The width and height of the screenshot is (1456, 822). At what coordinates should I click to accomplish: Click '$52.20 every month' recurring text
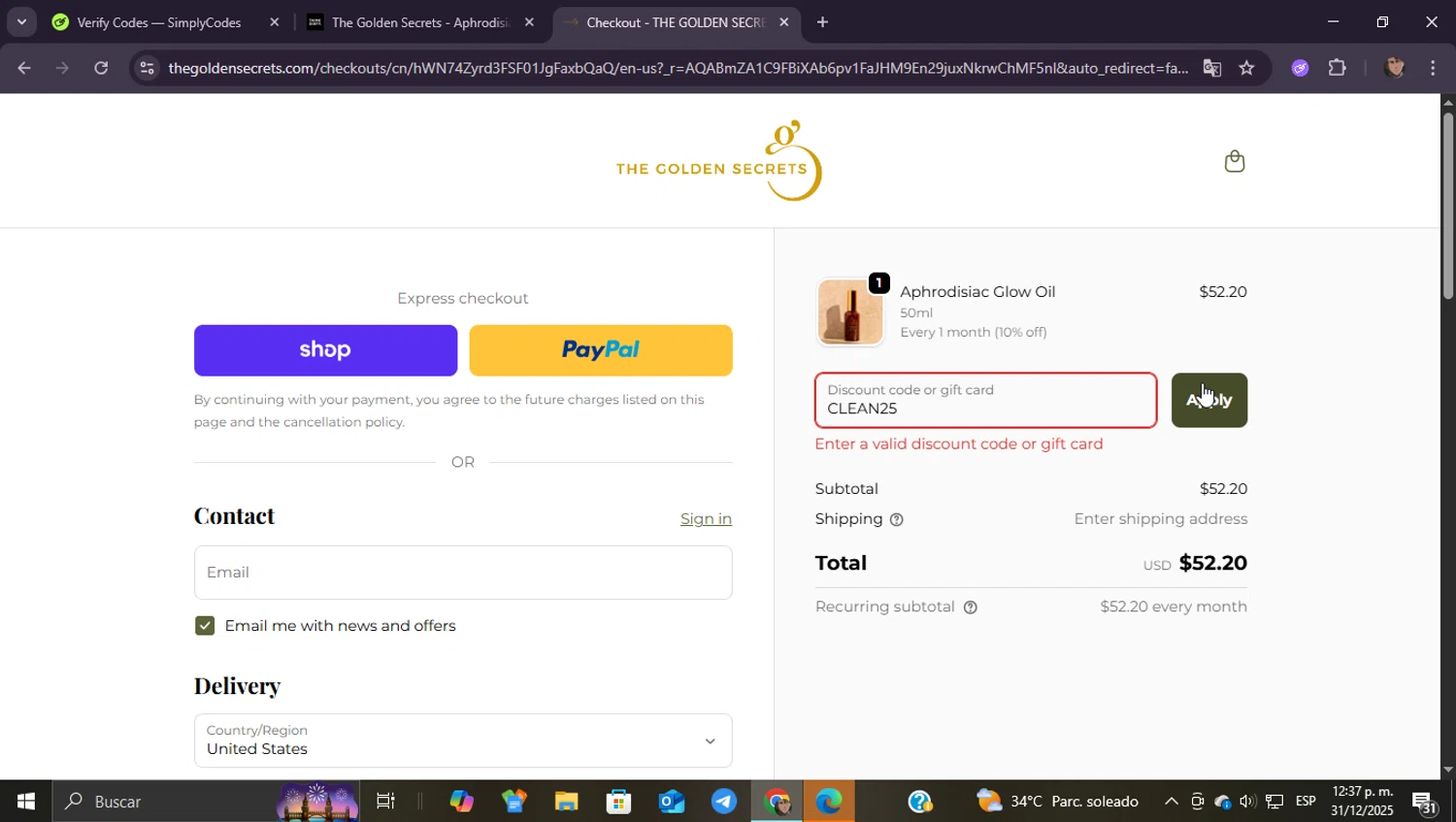(1174, 607)
